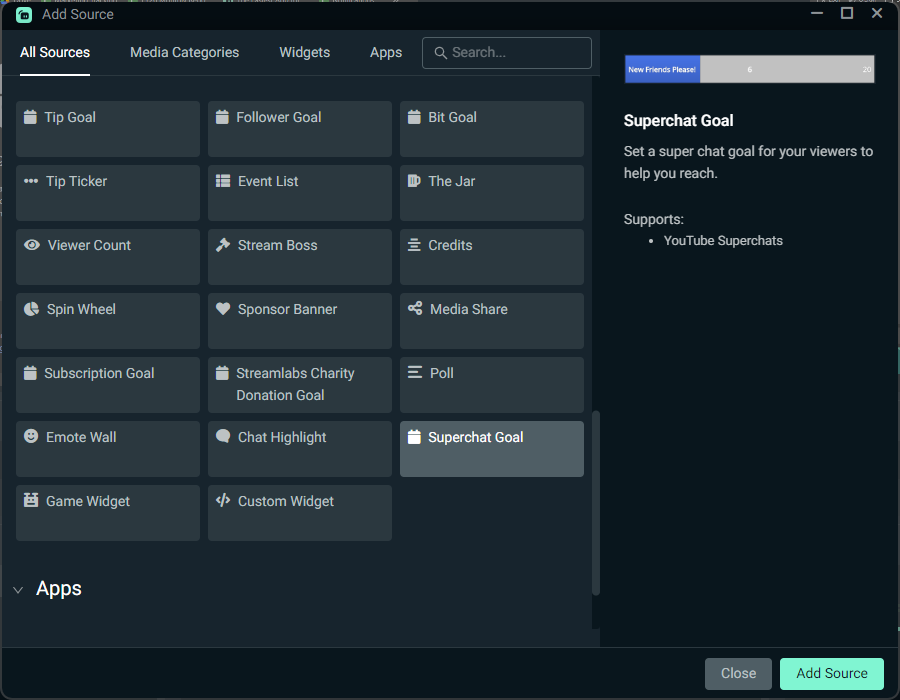Viewport: 900px width, 700px height.
Task: Click the Emote Wall smiley icon
Action: tap(31, 437)
